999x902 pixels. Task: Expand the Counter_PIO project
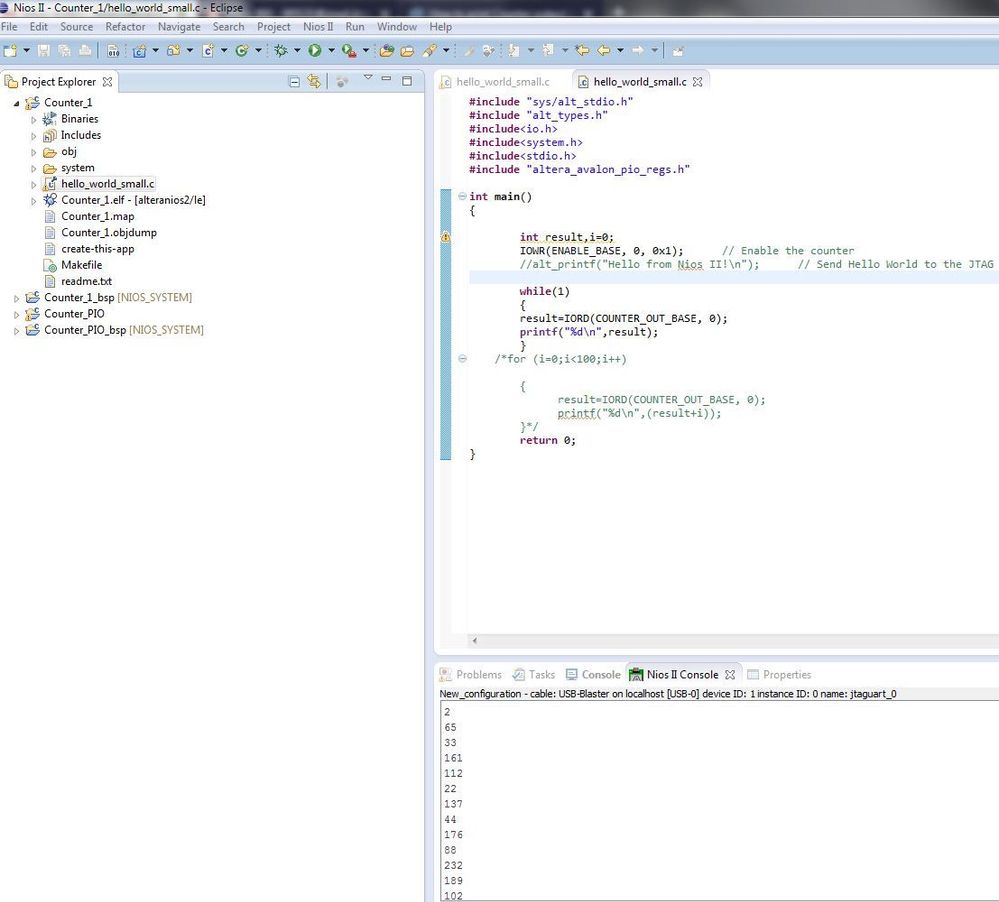[17, 314]
